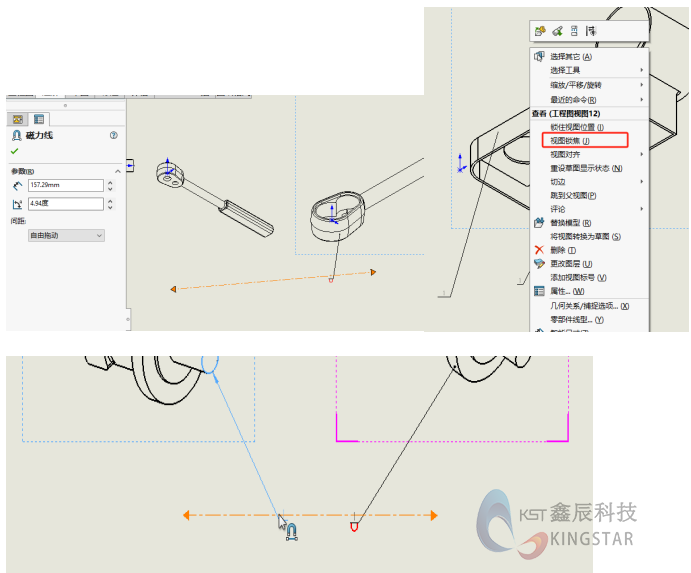Collapse the 参数 section chevron
This screenshot has width=691, height=573.
click(x=118, y=171)
